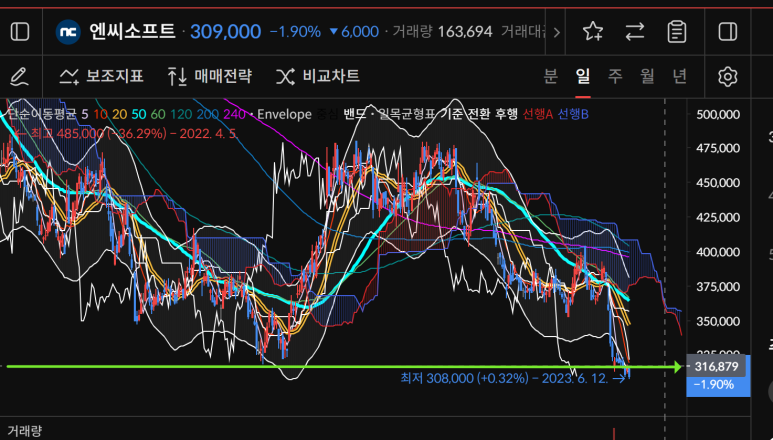Click the 일목균형표 indicator legend
773x440 pixels.
407,114
